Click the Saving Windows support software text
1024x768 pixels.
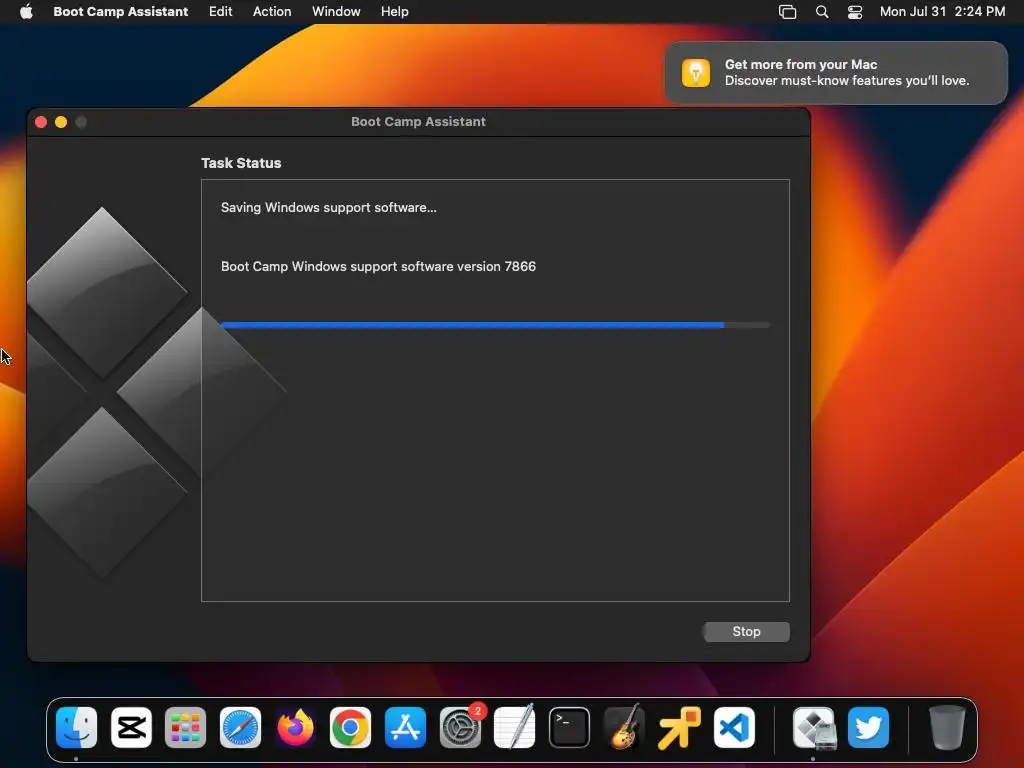(328, 208)
